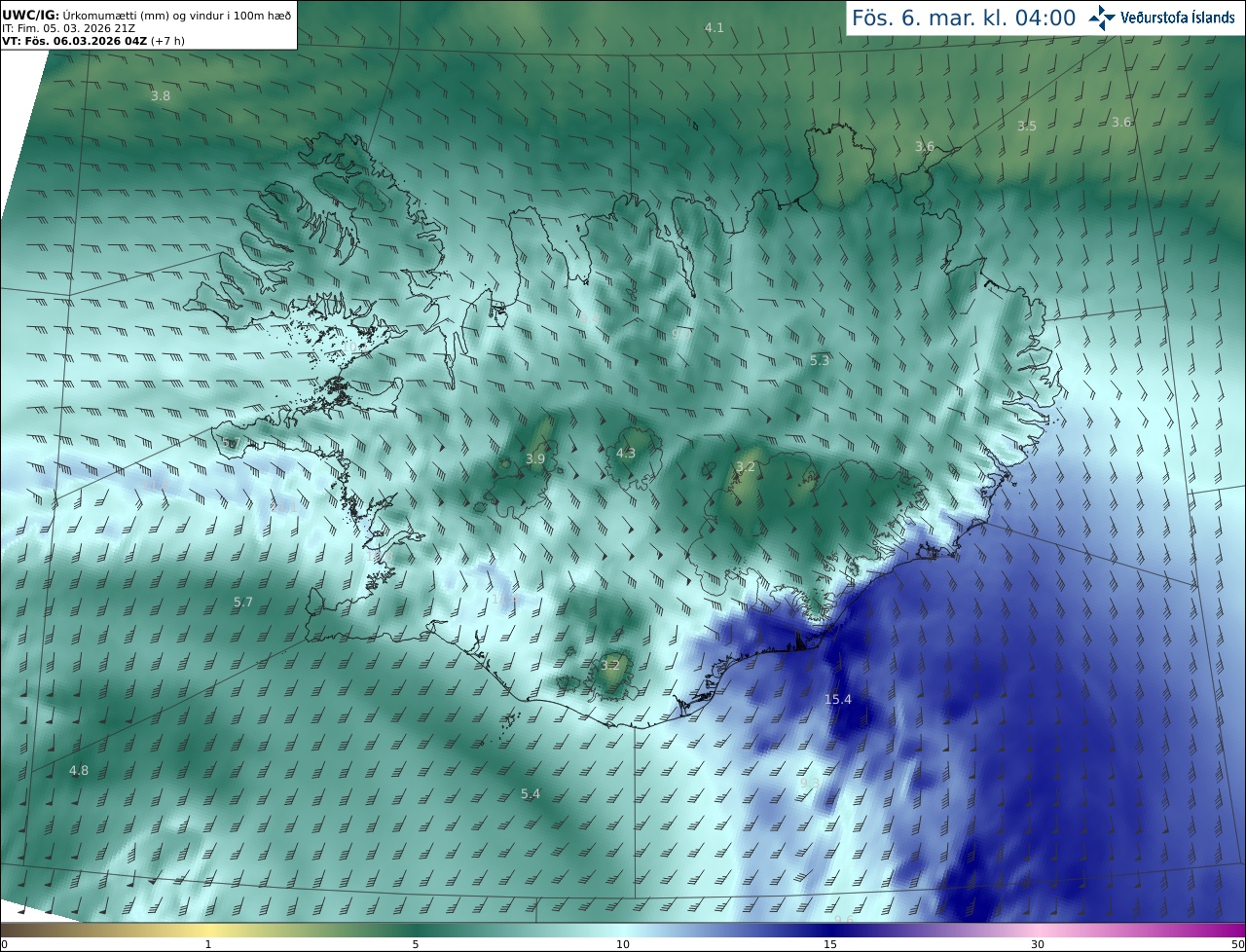The width and height of the screenshot is (1246, 952).
Task: Click the 10 tick label on the color scale
Action: [x=623, y=944]
